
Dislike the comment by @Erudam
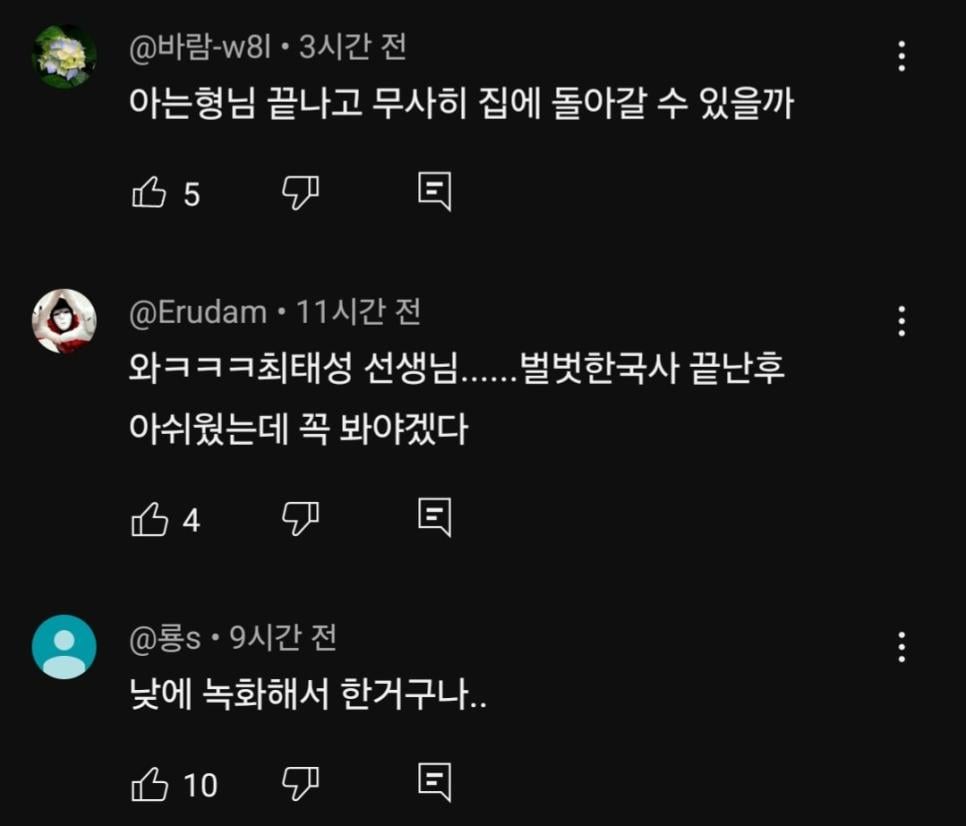pos(300,519)
